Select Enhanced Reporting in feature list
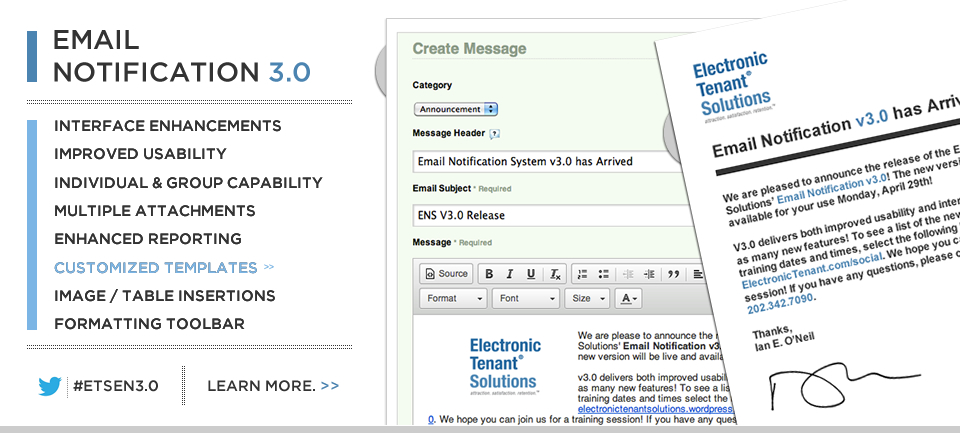The width and height of the screenshot is (960, 433). click(148, 239)
